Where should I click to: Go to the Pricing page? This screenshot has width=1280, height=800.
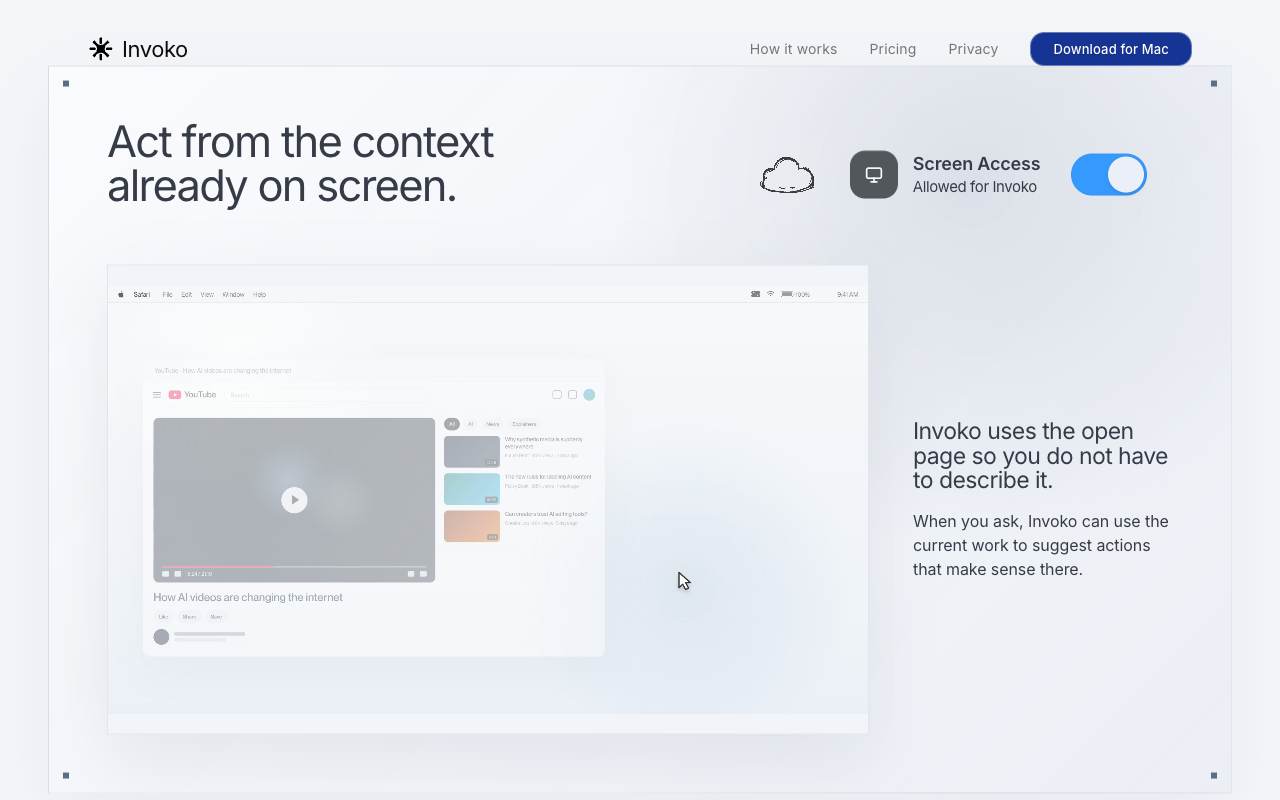click(892, 49)
